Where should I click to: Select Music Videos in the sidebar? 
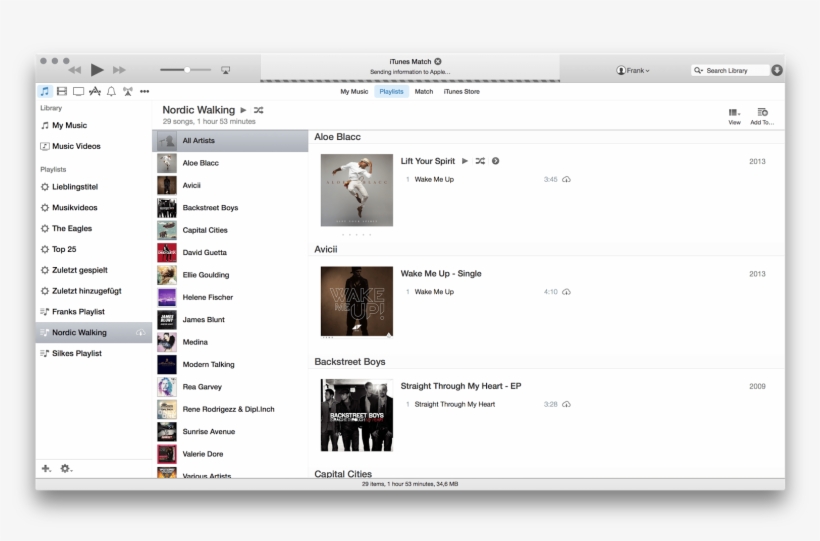[94, 146]
